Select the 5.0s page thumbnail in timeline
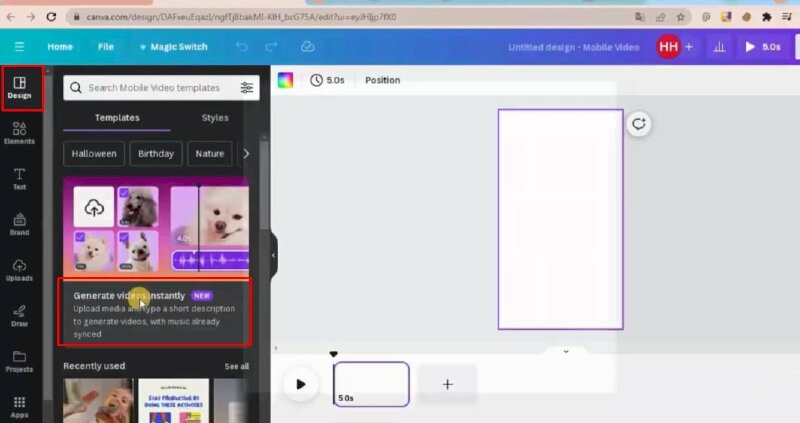The height and width of the screenshot is (423, 800). click(x=371, y=384)
